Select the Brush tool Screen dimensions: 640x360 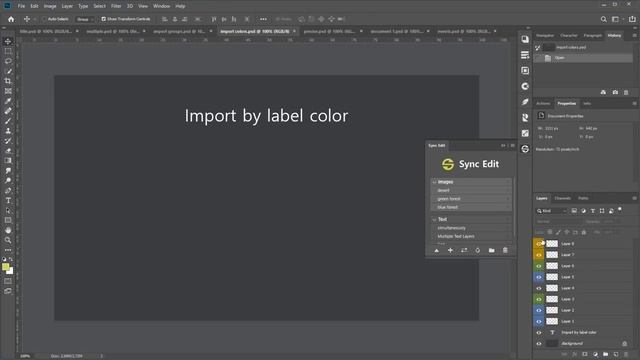[8, 121]
